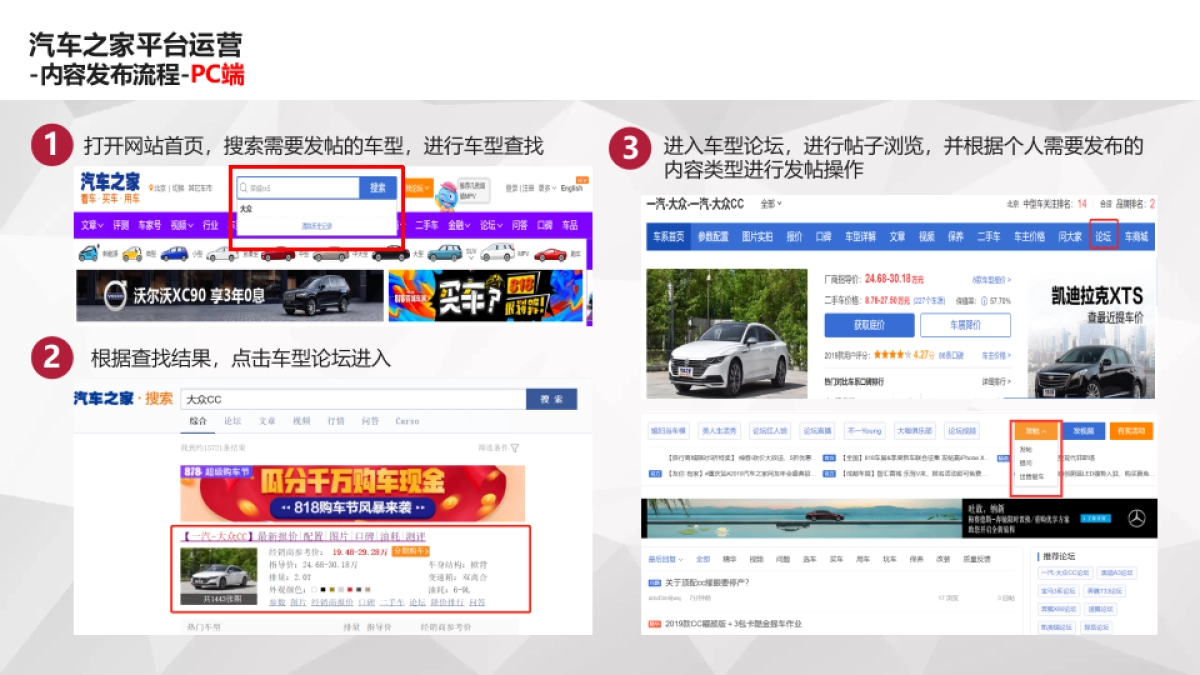Image resolution: width=1200 pixels, height=675 pixels.
Task: Click the 微型车 car category icon
Action: coord(132,253)
